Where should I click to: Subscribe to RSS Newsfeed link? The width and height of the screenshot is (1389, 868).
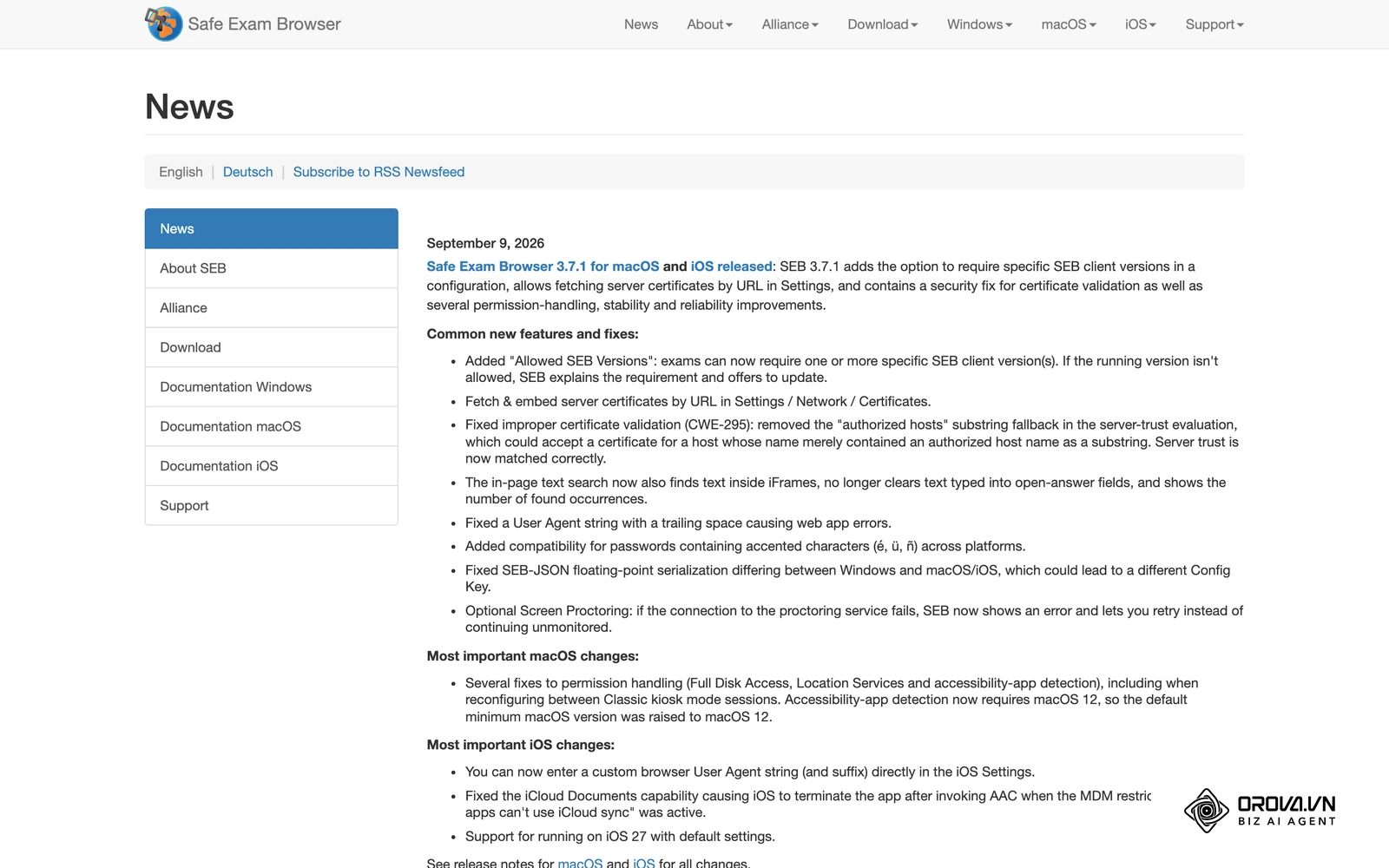[x=379, y=172]
